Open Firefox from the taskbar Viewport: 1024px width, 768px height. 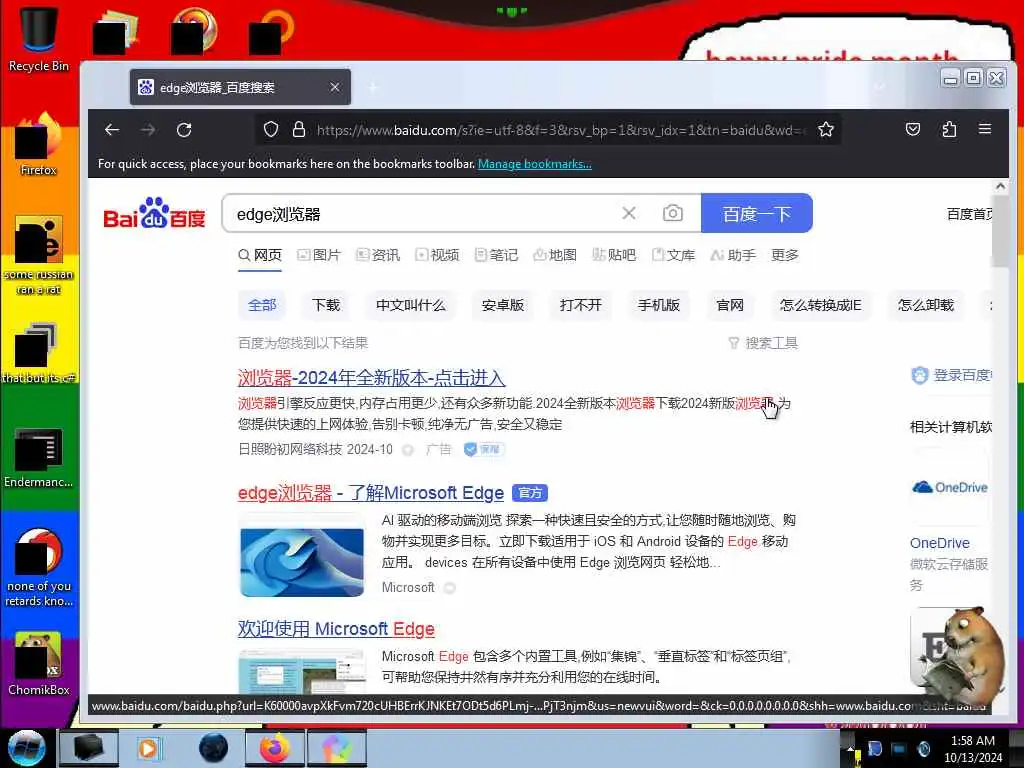tap(275, 748)
